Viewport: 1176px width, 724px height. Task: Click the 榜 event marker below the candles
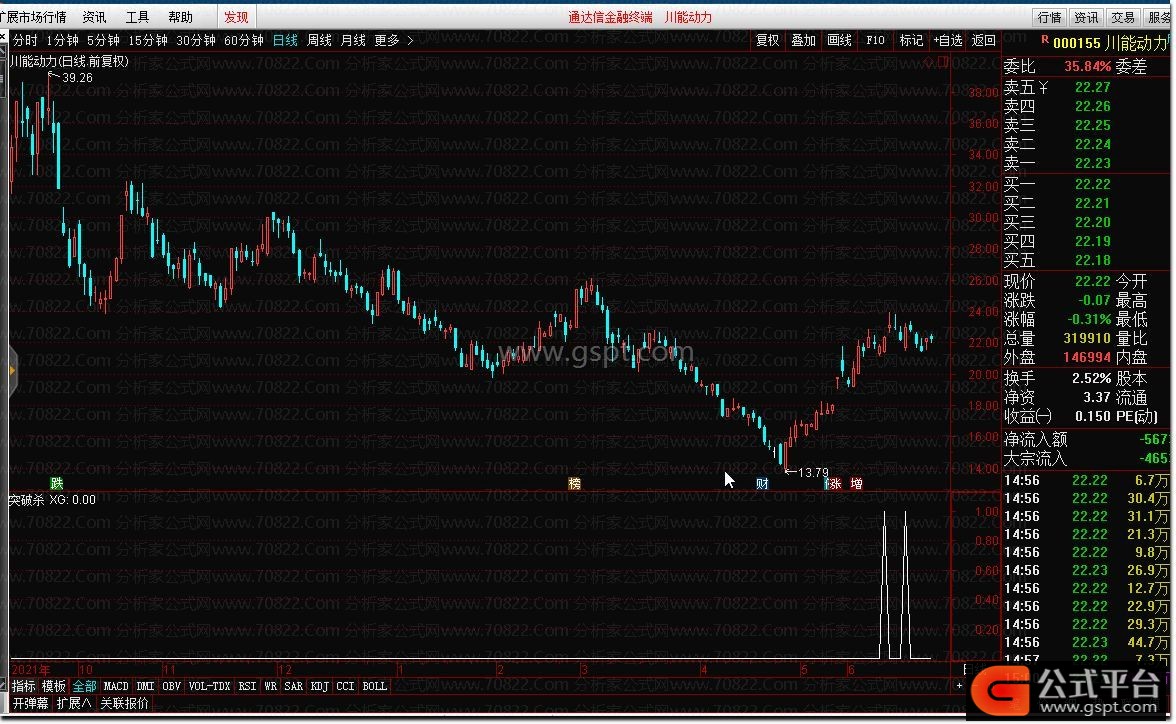pos(574,483)
